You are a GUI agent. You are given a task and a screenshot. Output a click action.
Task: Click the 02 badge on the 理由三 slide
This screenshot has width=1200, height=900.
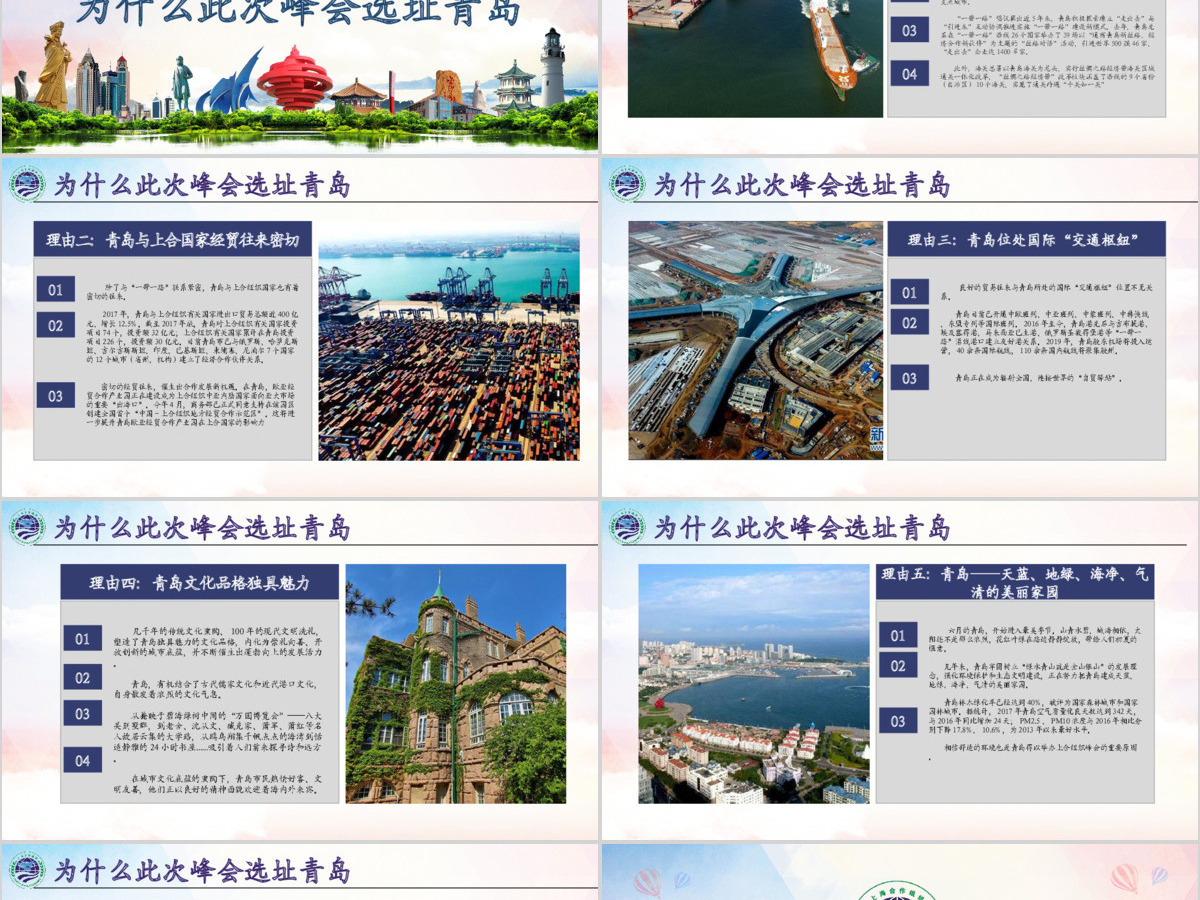pyautogui.click(x=909, y=323)
